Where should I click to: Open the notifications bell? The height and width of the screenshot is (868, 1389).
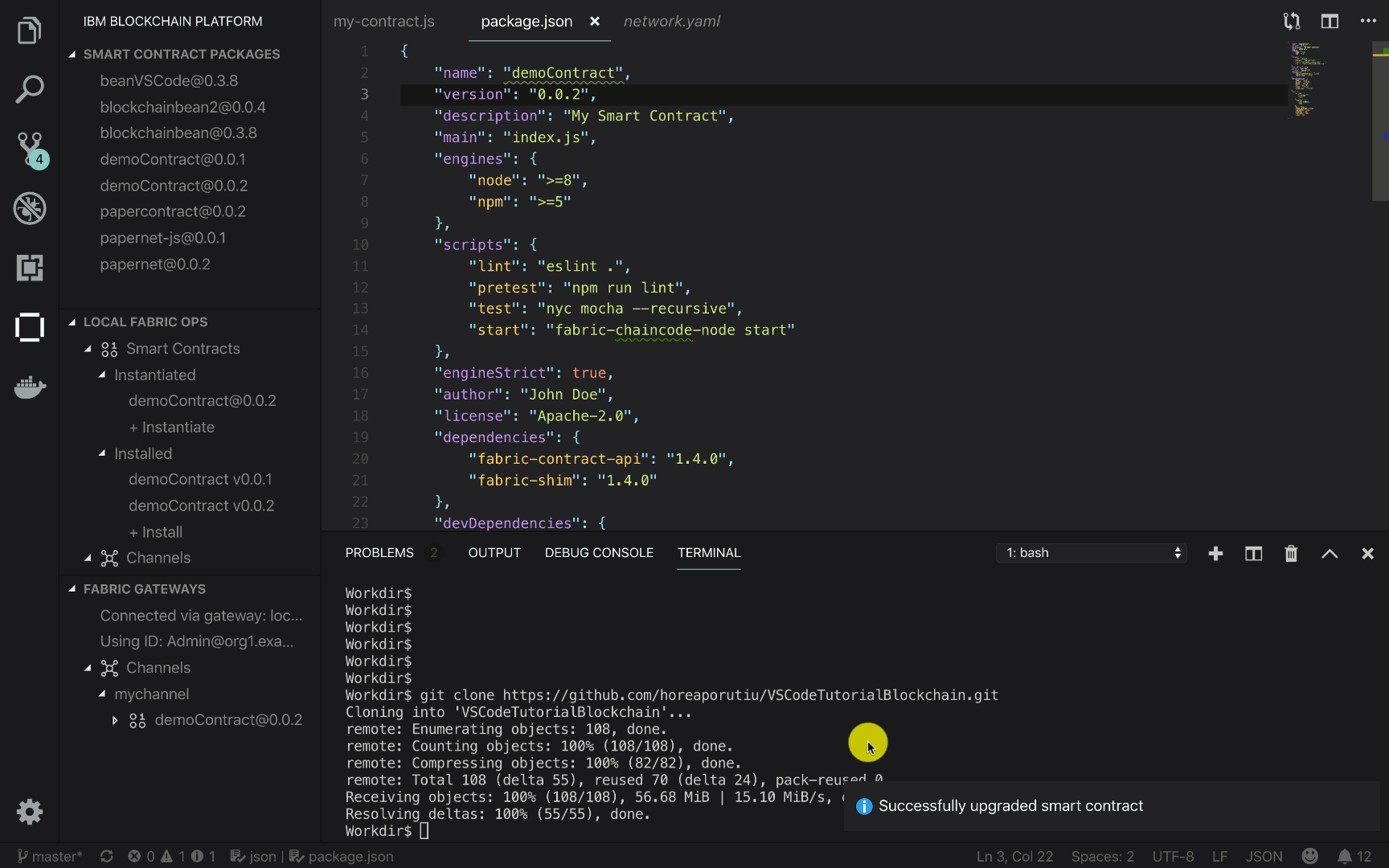click(1354, 856)
